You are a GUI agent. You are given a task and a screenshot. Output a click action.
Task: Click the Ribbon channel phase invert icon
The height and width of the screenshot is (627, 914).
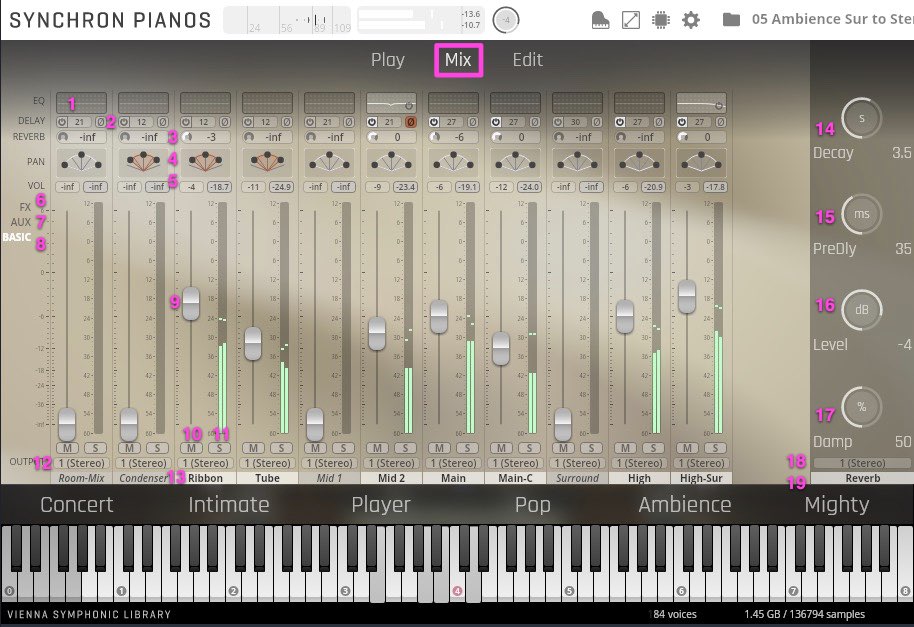(224, 122)
